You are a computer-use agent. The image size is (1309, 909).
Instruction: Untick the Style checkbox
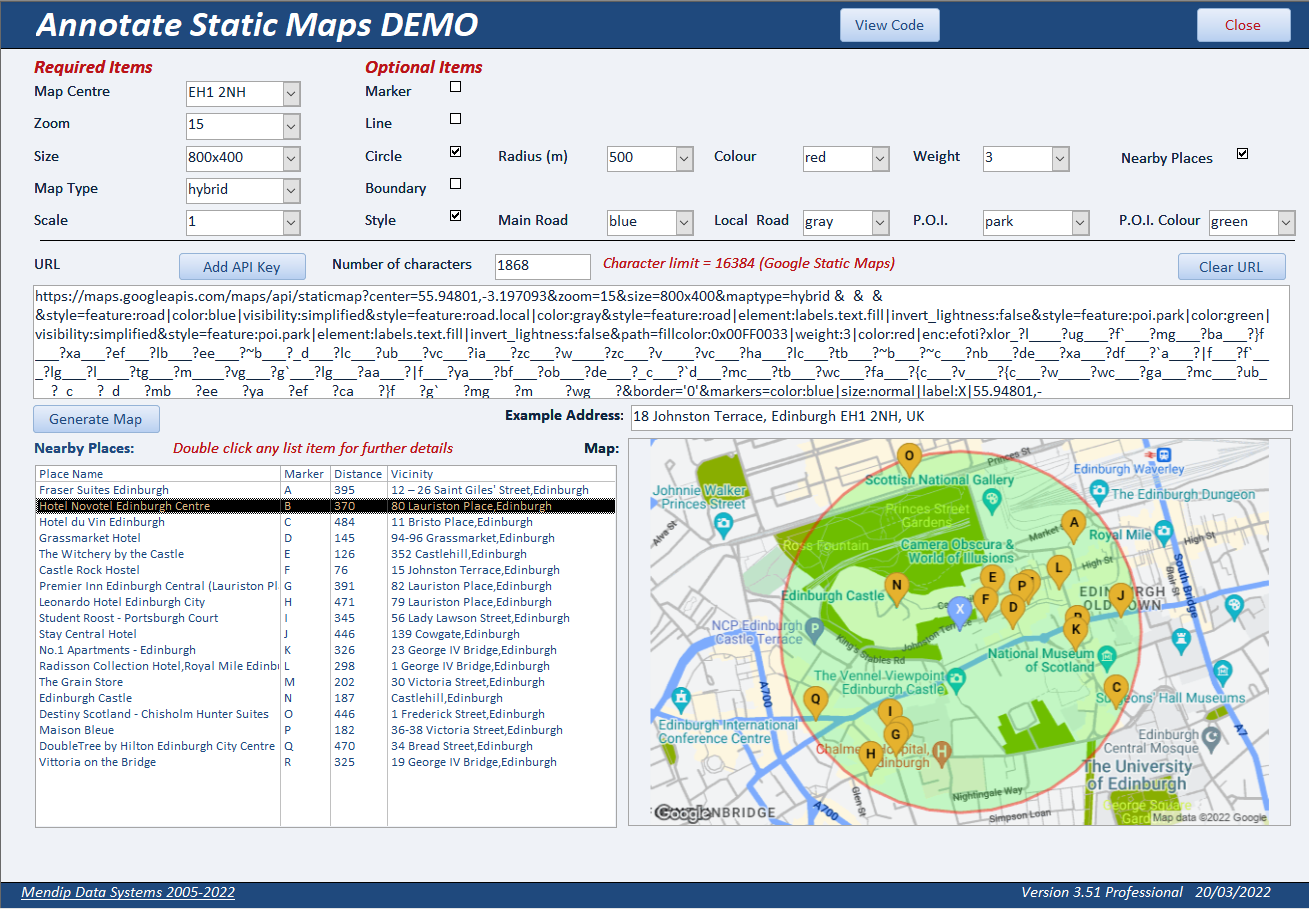point(456,216)
